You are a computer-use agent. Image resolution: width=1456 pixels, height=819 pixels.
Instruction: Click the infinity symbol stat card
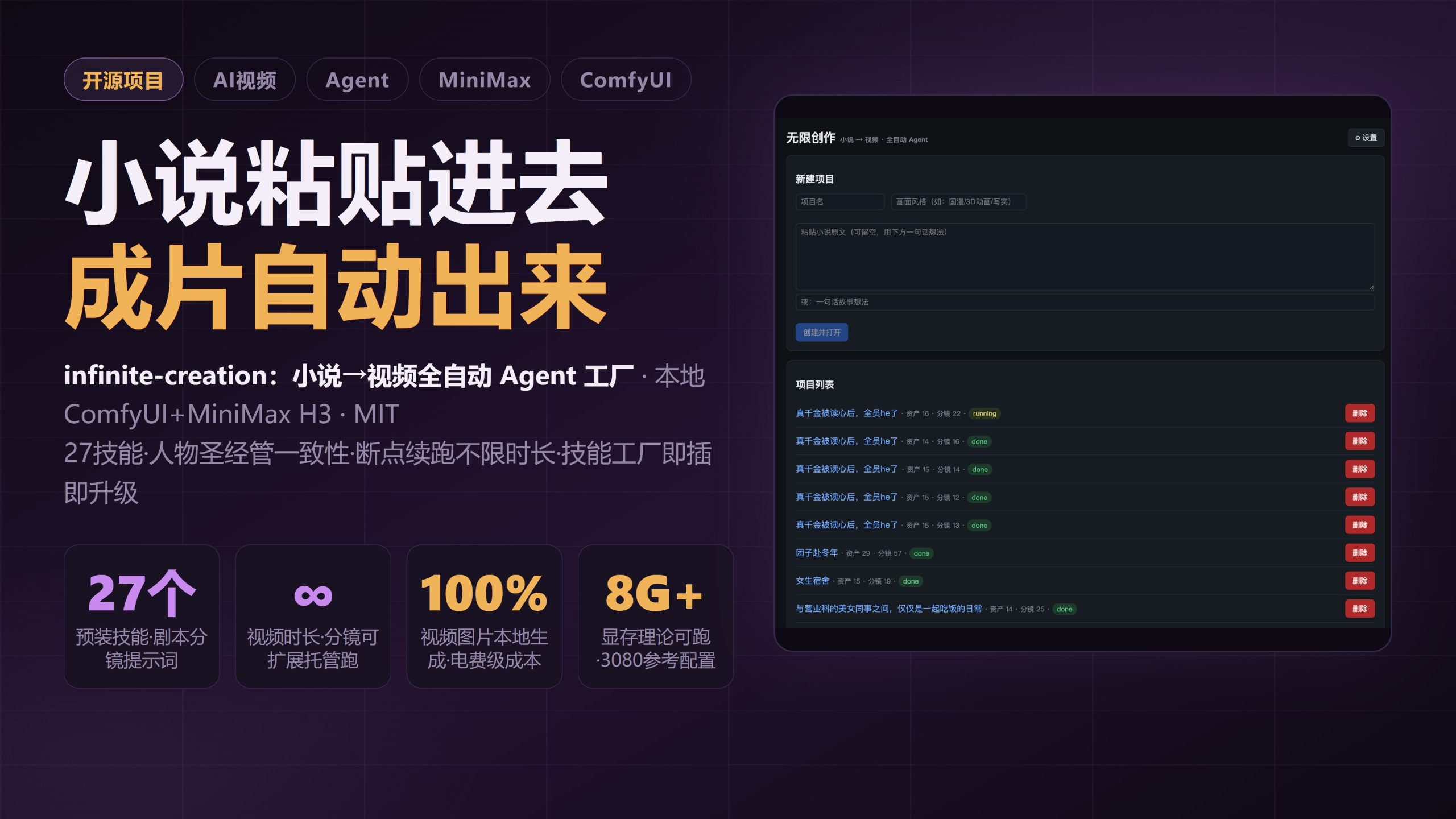313,617
